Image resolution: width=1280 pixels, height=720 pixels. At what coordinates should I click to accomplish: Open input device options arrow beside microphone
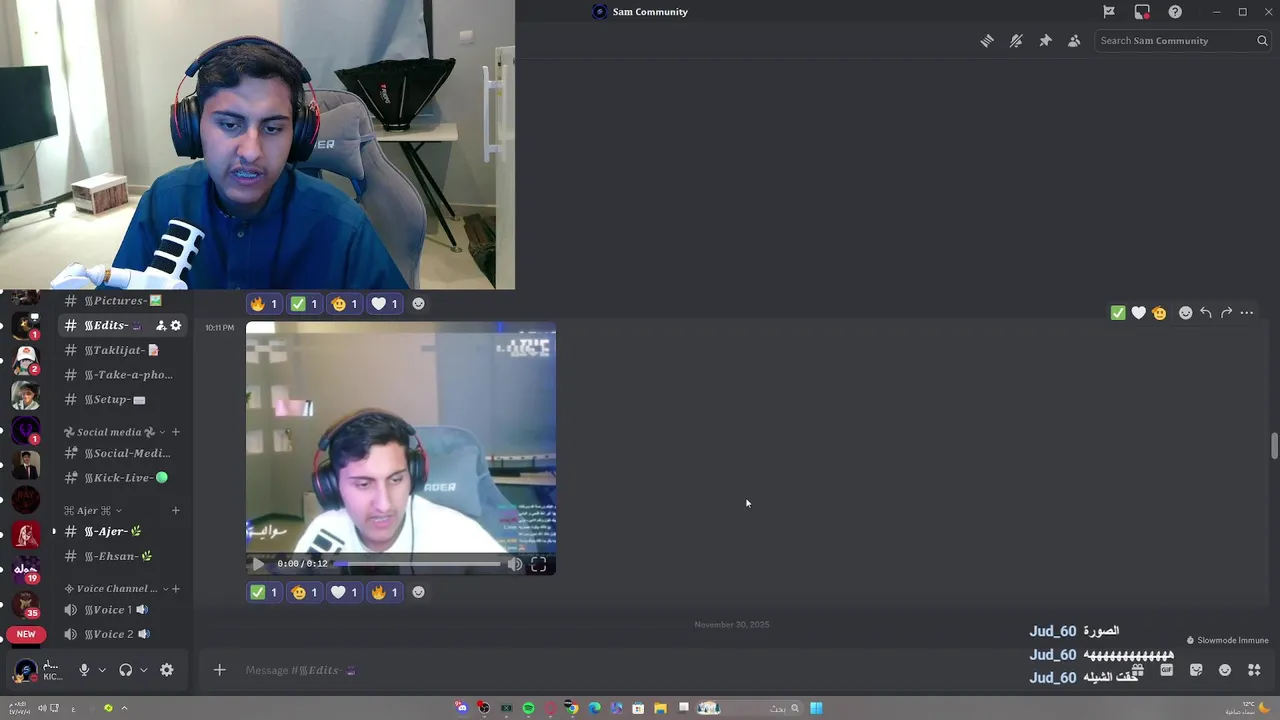[x=101, y=670]
